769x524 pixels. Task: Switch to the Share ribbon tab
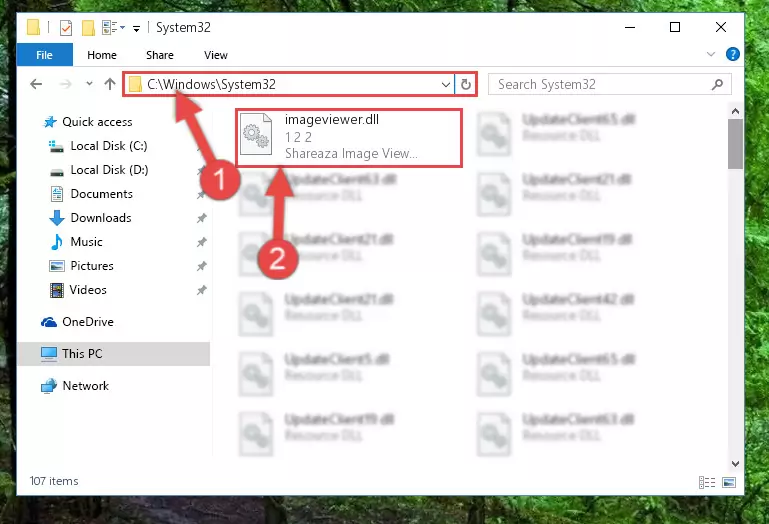pos(160,55)
